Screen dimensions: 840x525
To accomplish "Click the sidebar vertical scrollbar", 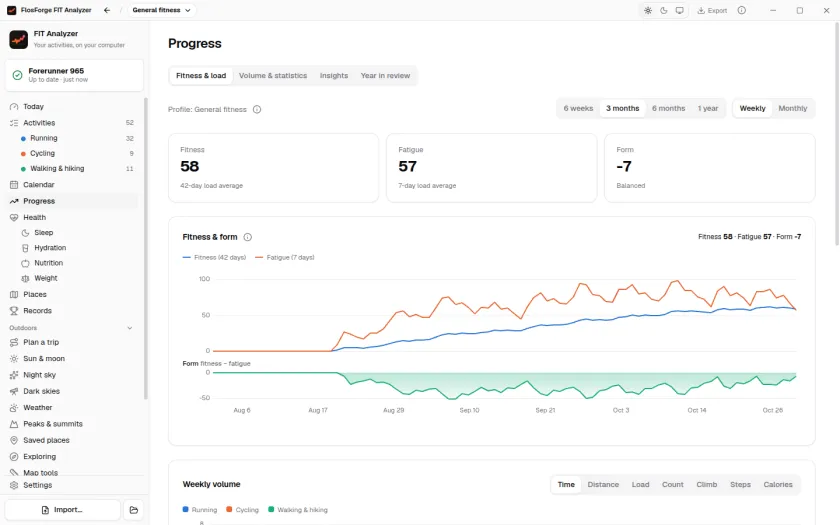I will (x=146, y=248).
